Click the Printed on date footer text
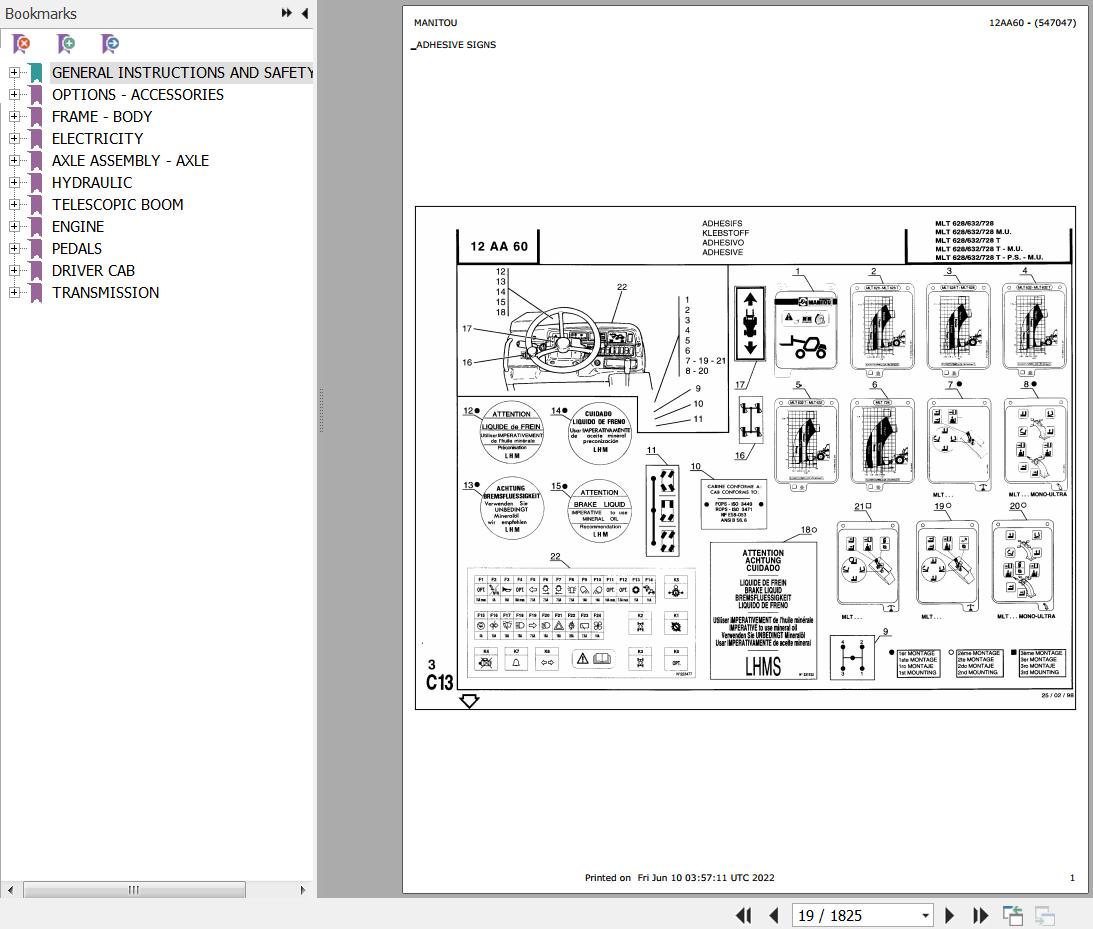The height and width of the screenshot is (929, 1093). click(680, 877)
